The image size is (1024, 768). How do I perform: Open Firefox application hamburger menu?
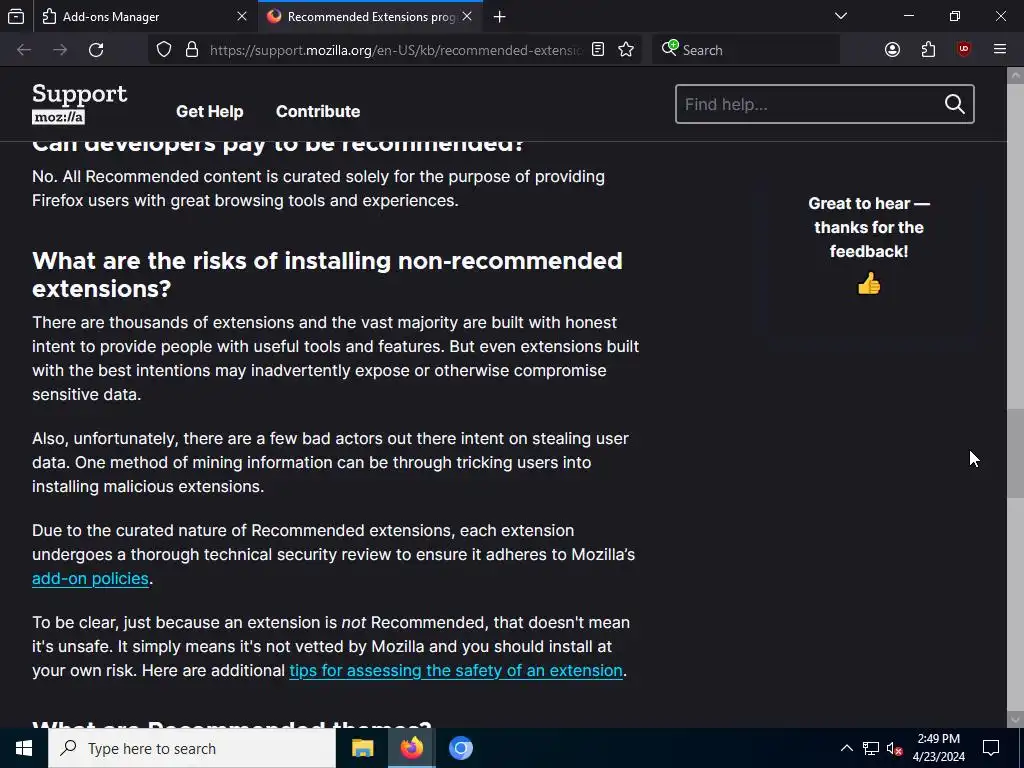pyautogui.click(x=1000, y=50)
